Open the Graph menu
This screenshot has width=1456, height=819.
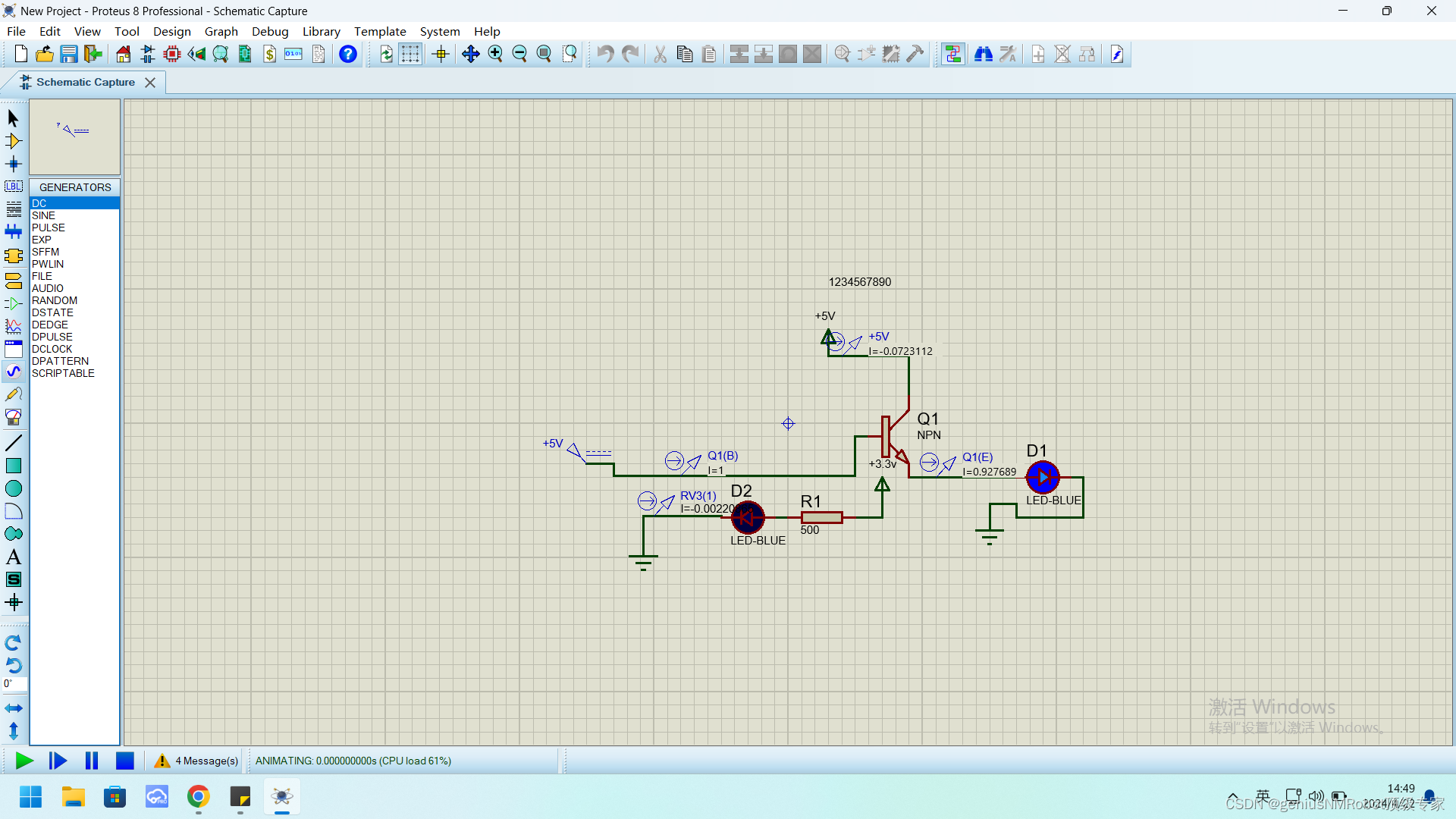(x=221, y=31)
